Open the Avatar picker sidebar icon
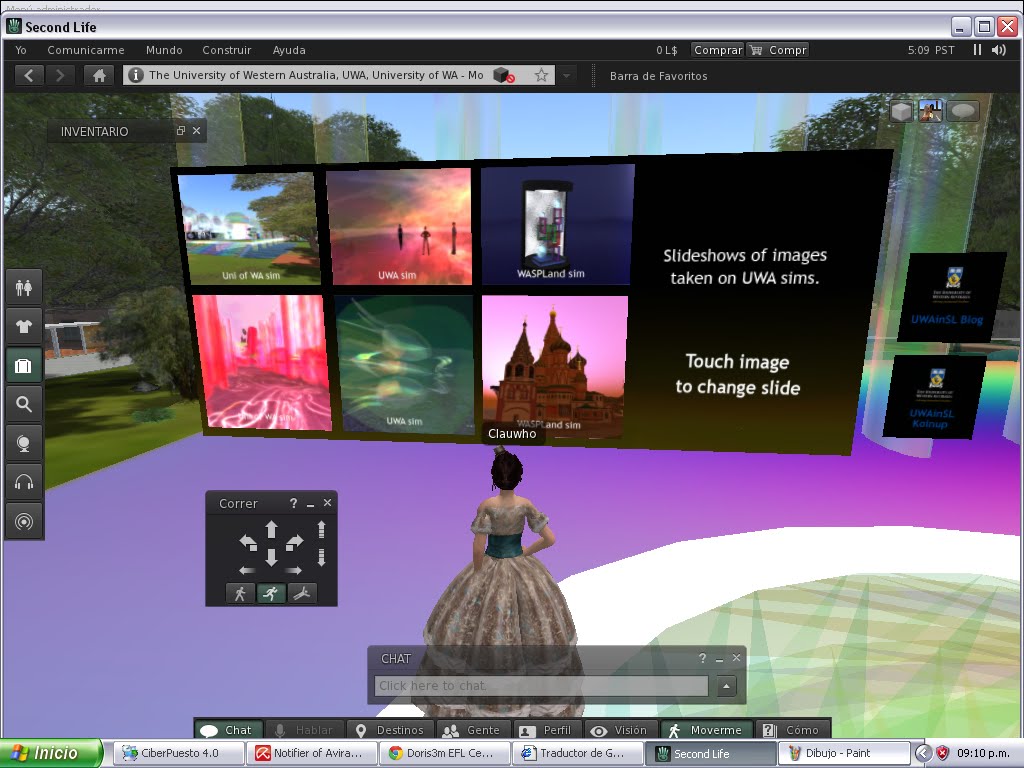This screenshot has width=1024, height=768. [x=24, y=287]
